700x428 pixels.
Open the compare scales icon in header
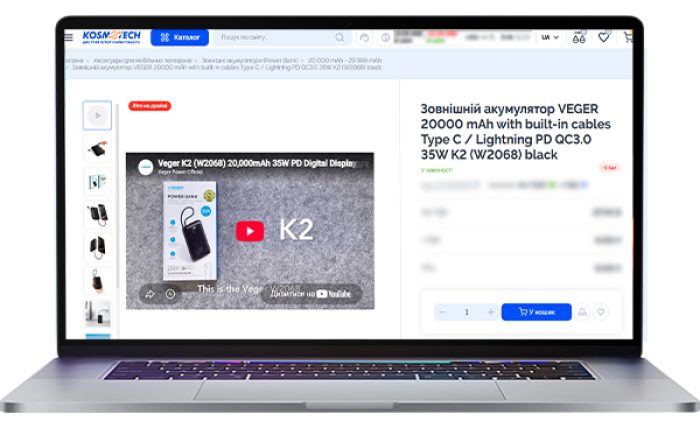point(579,37)
